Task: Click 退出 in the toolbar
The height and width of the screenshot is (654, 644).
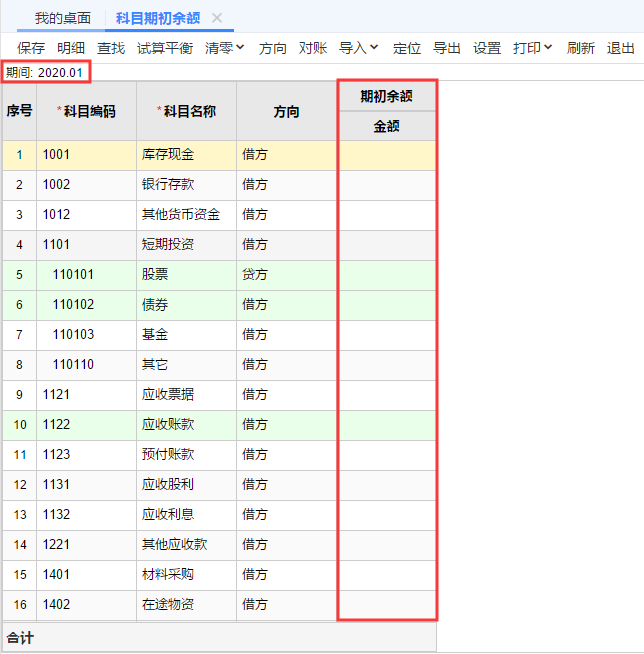Action: pyautogui.click(x=621, y=48)
